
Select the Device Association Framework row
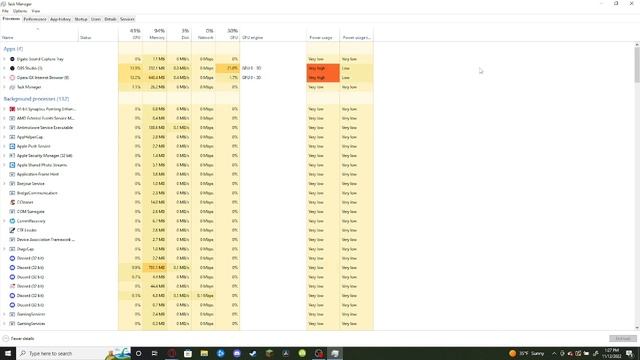point(187,240)
